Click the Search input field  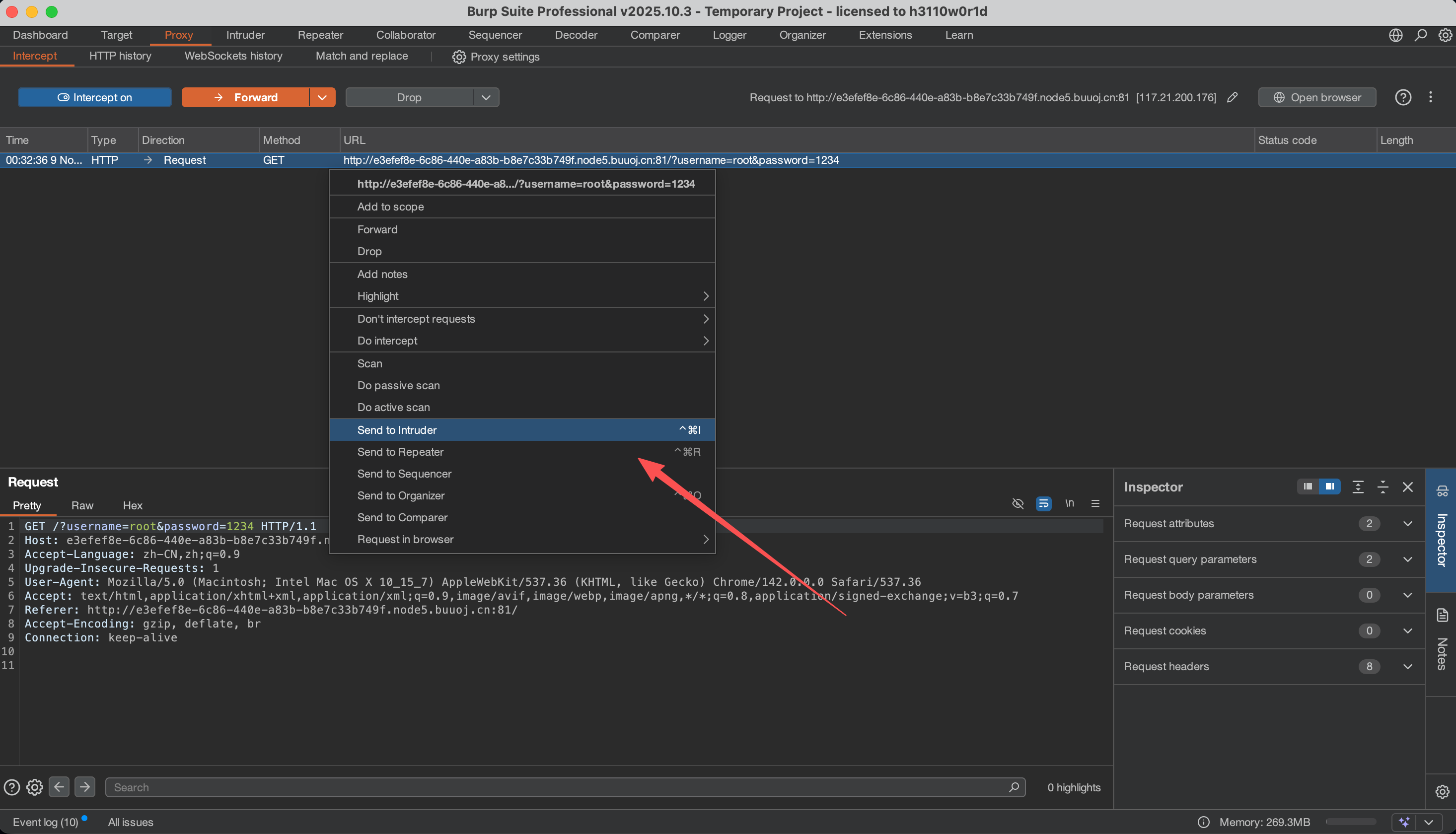coord(559,787)
